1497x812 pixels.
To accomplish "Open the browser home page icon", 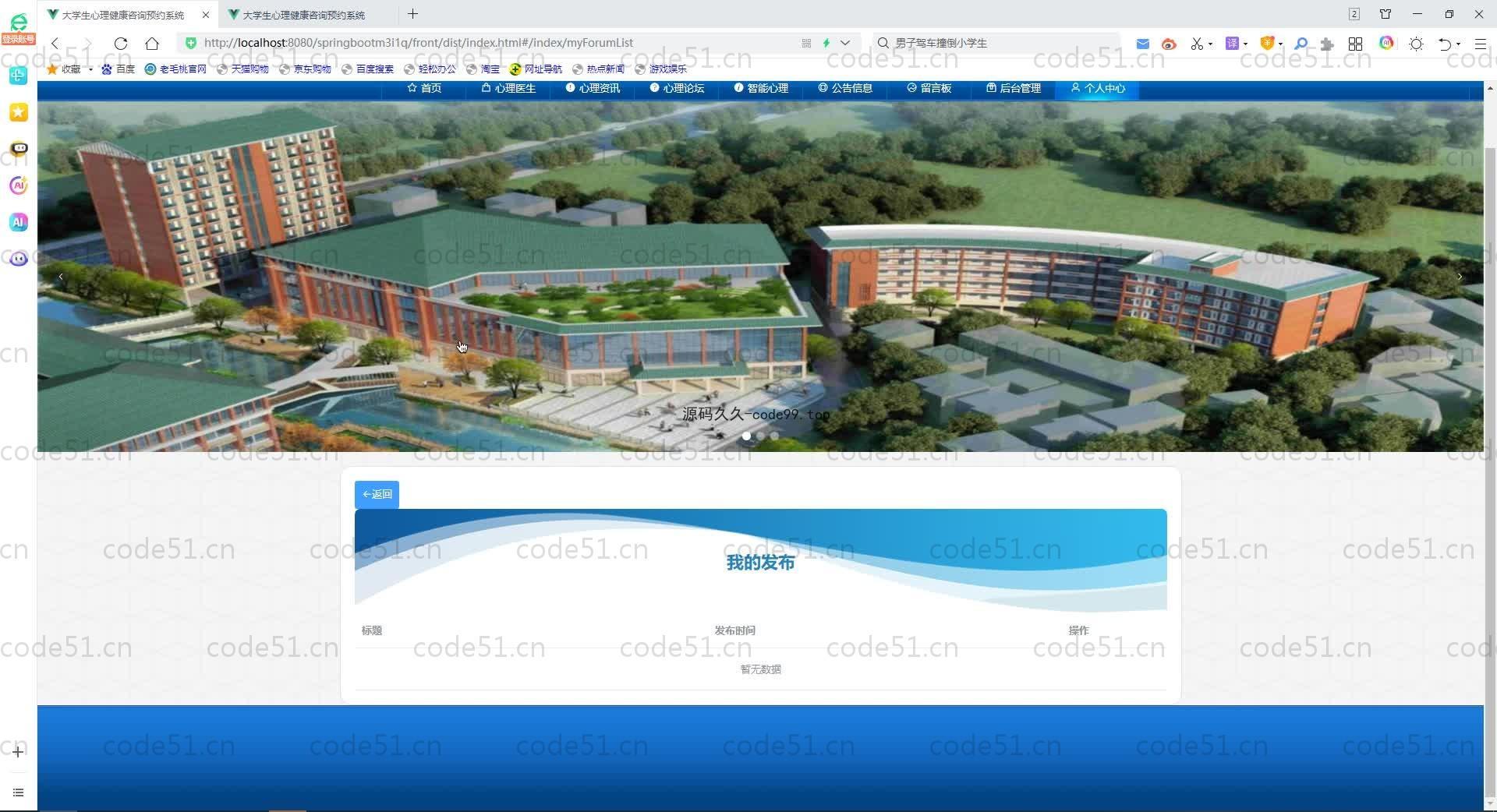I will [152, 43].
